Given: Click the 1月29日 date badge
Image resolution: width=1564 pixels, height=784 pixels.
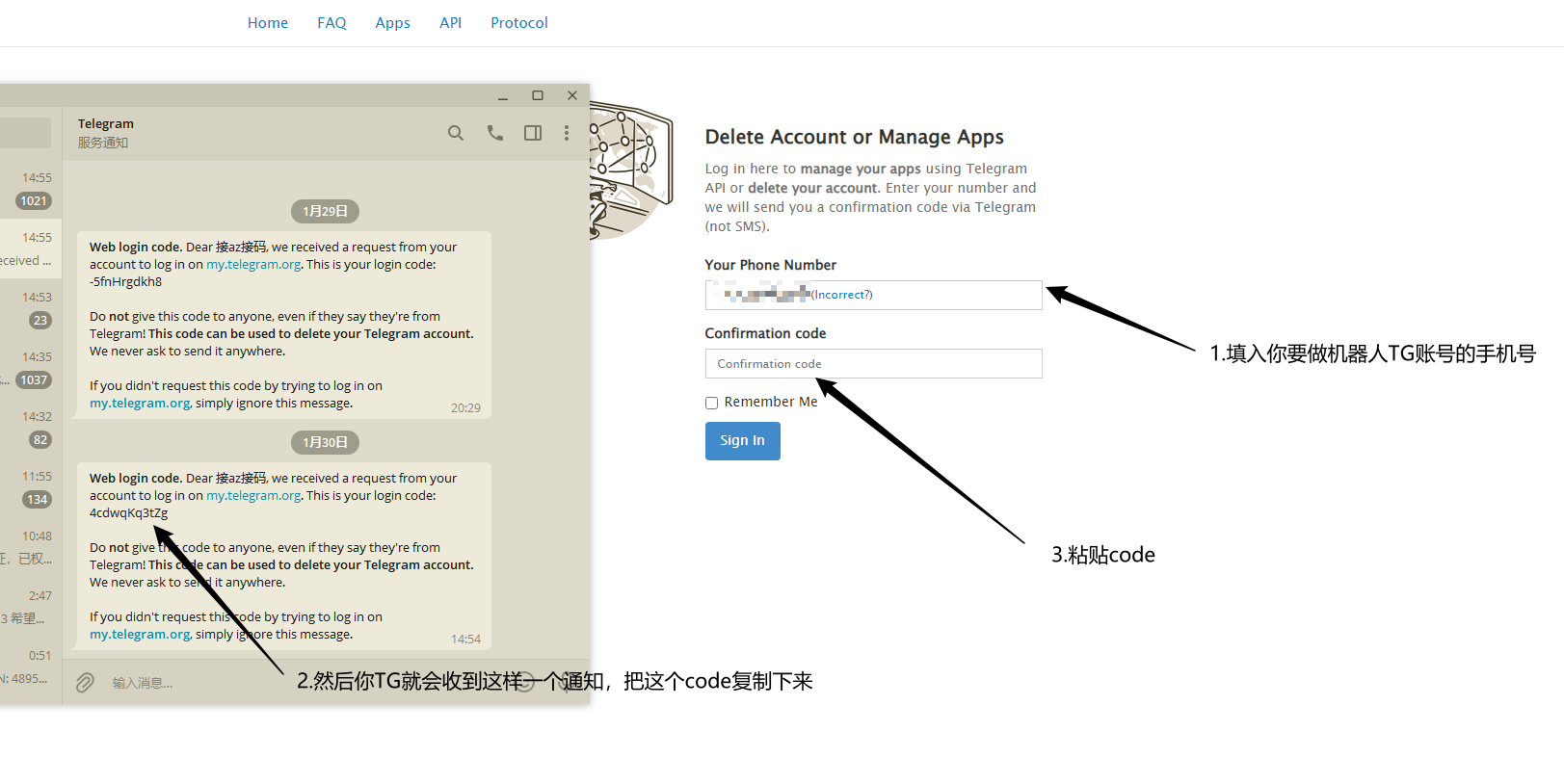Looking at the screenshot, I should 325,211.
